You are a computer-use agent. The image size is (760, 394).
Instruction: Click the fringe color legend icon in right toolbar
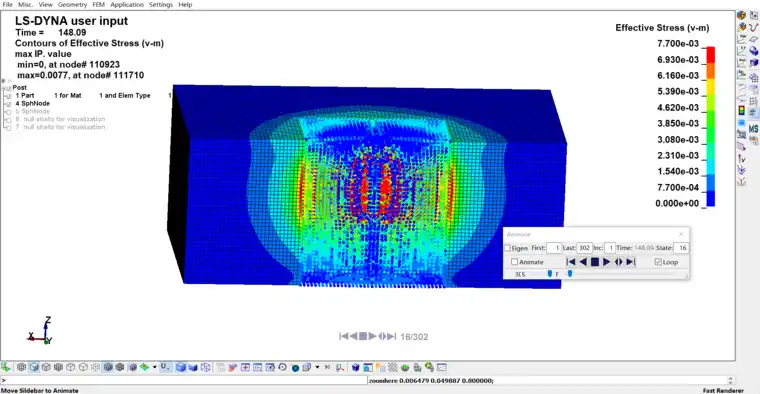742,111
